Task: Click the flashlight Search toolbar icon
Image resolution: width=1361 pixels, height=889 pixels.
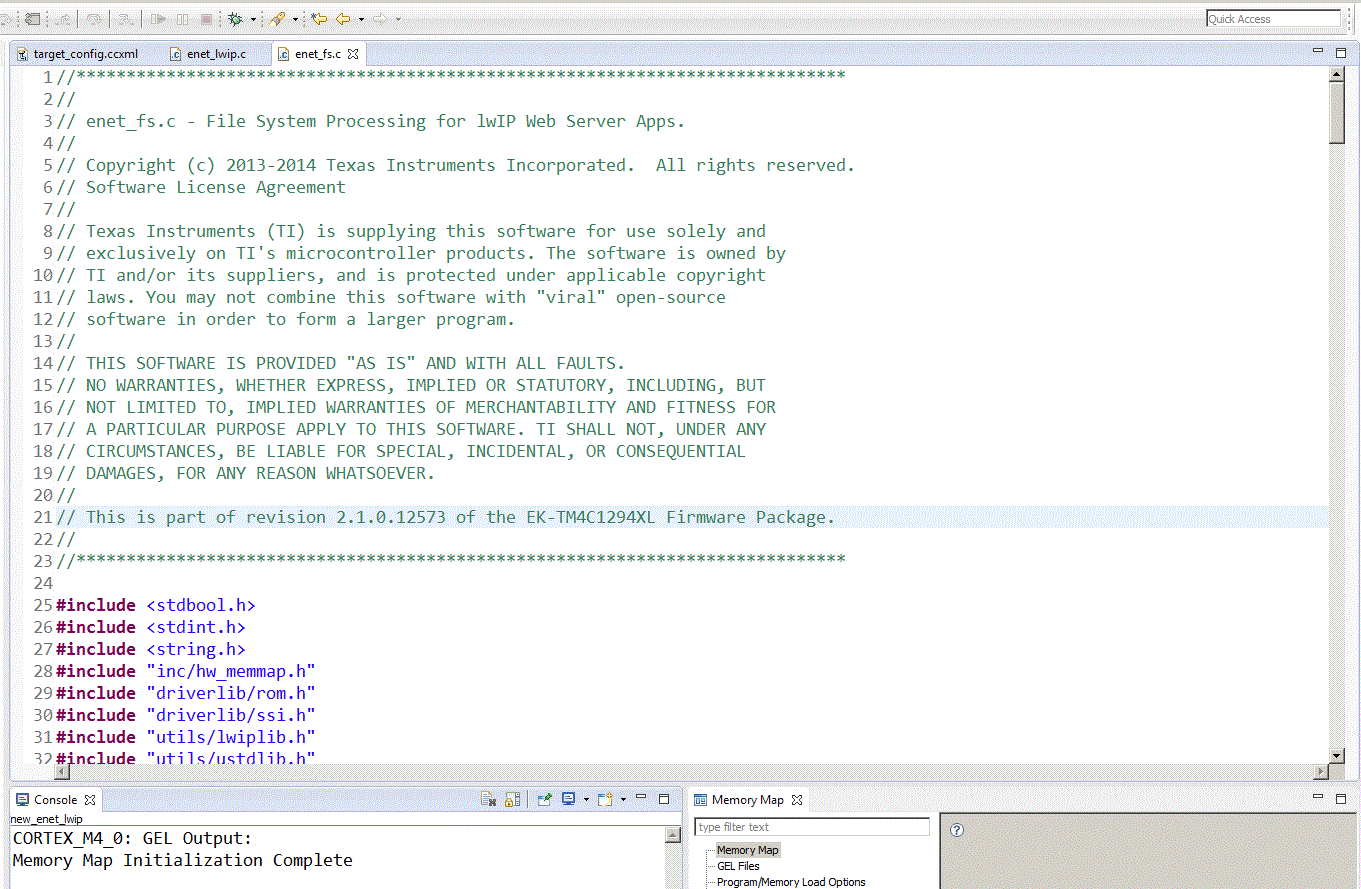Action: tap(278, 19)
